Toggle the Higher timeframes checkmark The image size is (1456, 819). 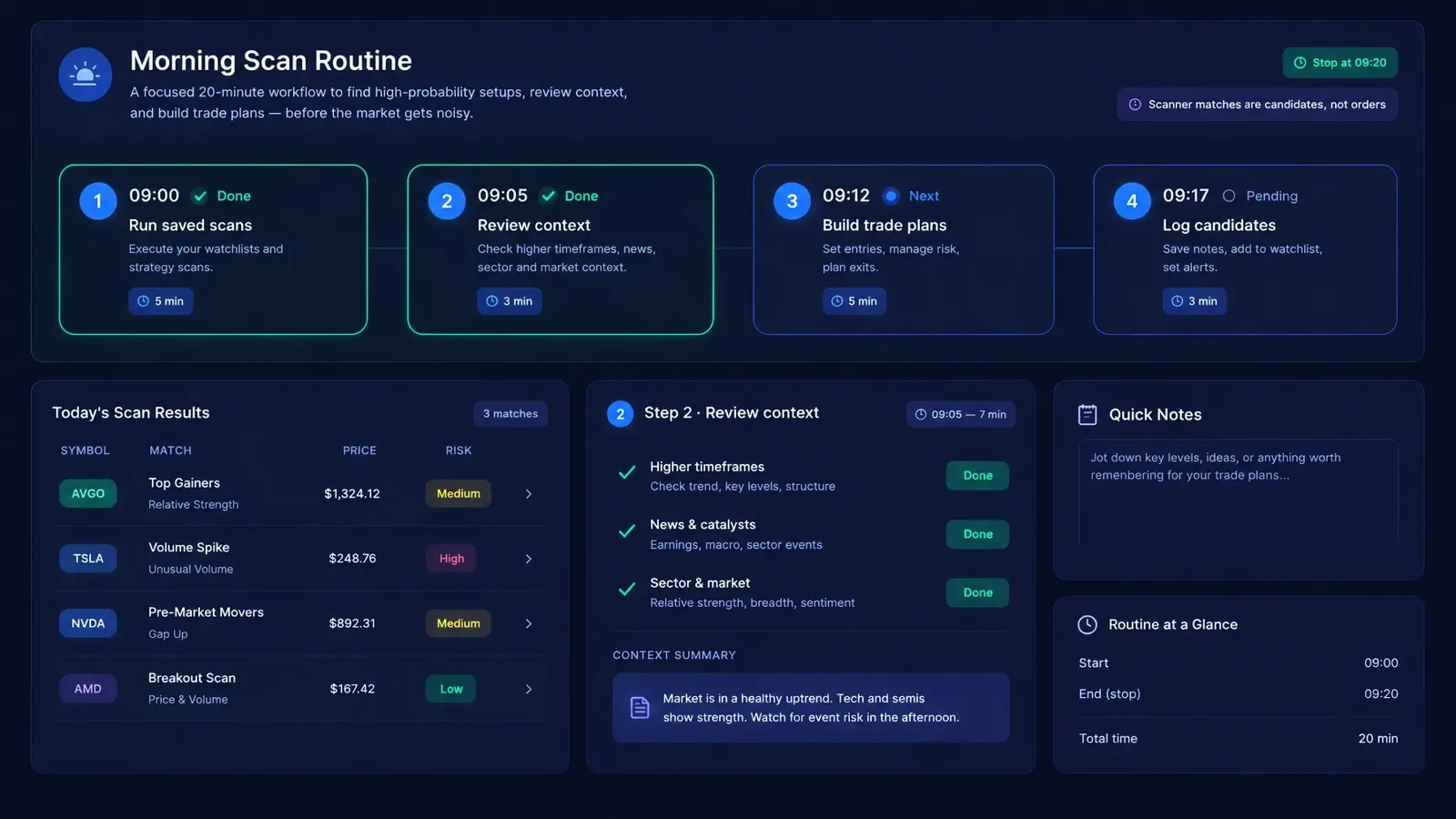pyautogui.click(x=627, y=472)
